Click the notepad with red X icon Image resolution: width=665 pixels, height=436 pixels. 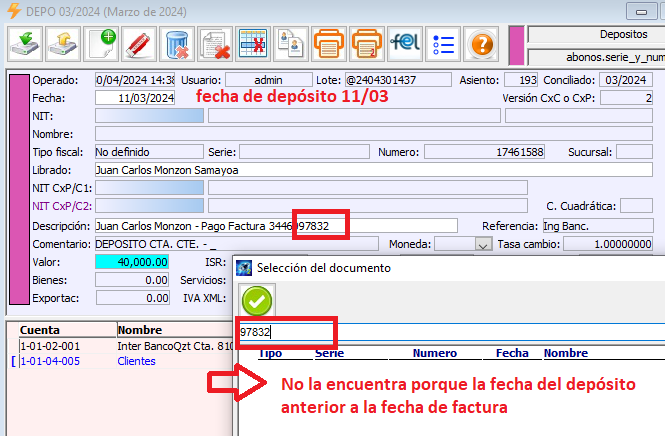point(215,45)
